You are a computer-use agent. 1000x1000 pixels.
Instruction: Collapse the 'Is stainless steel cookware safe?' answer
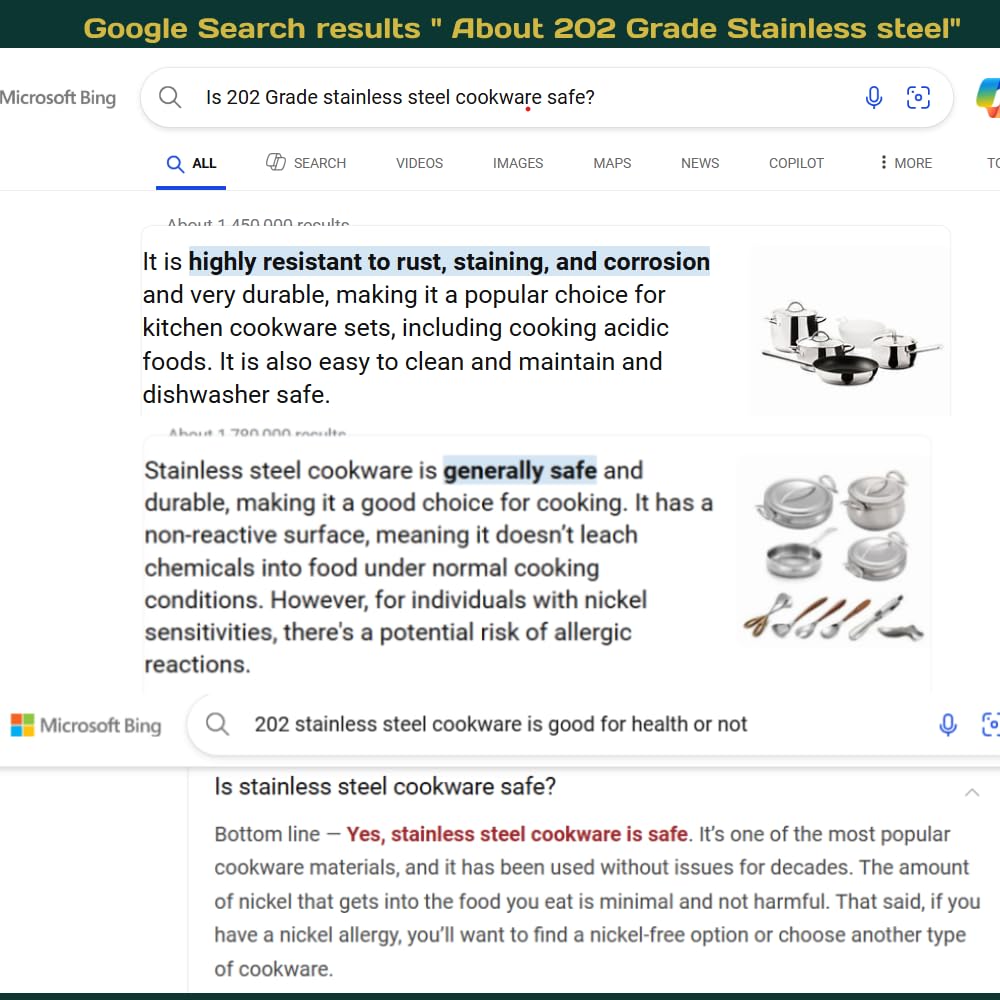pos(971,792)
